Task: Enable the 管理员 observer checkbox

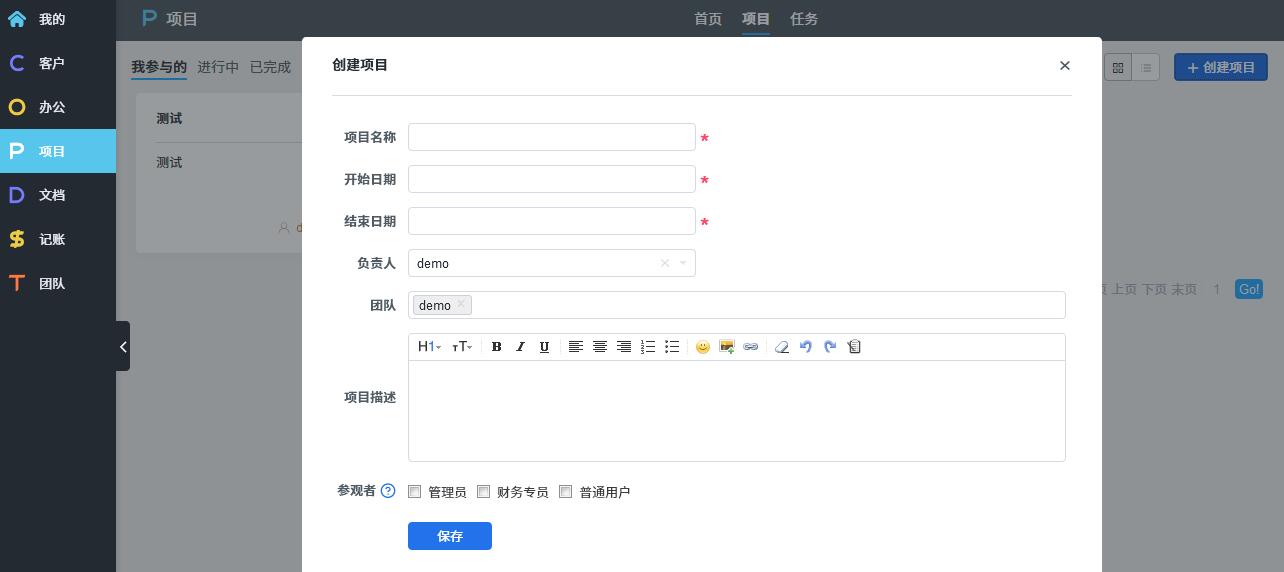Action: 415,491
